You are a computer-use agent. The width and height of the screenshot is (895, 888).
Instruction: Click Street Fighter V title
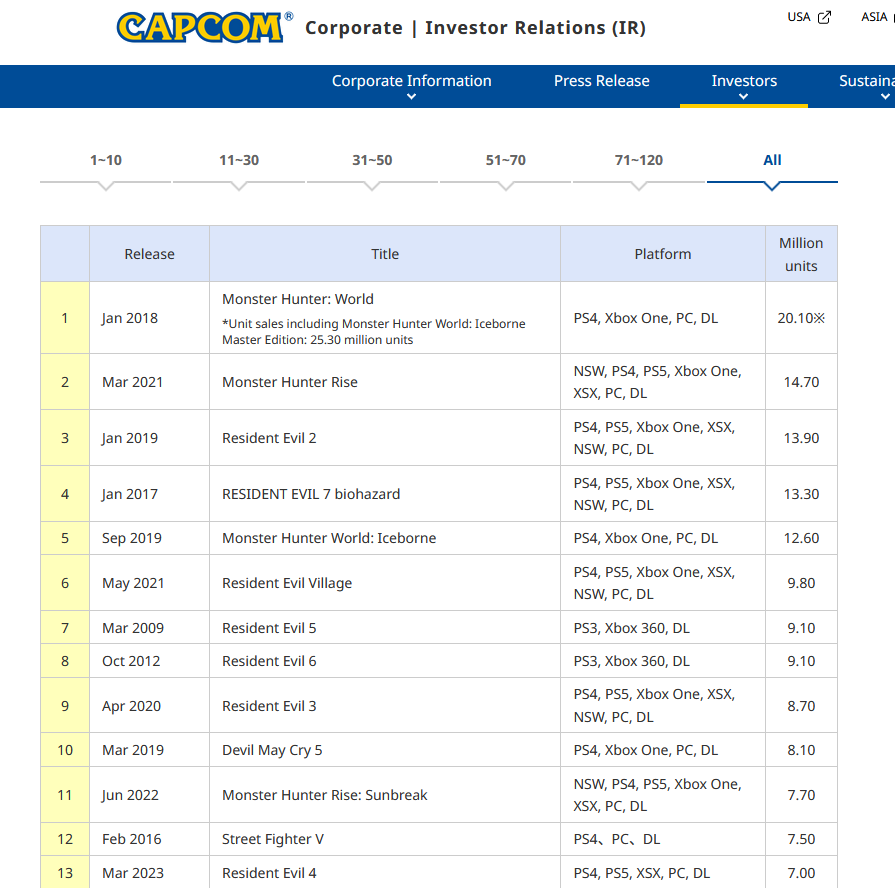273,839
